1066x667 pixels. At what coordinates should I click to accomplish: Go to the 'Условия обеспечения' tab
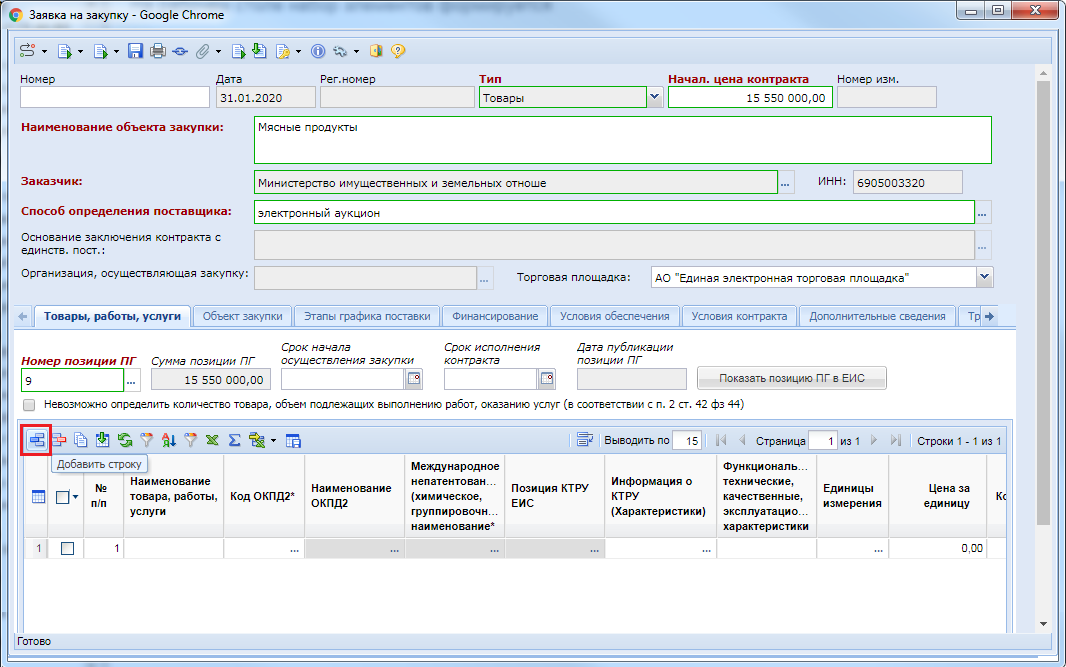pos(615,316)
